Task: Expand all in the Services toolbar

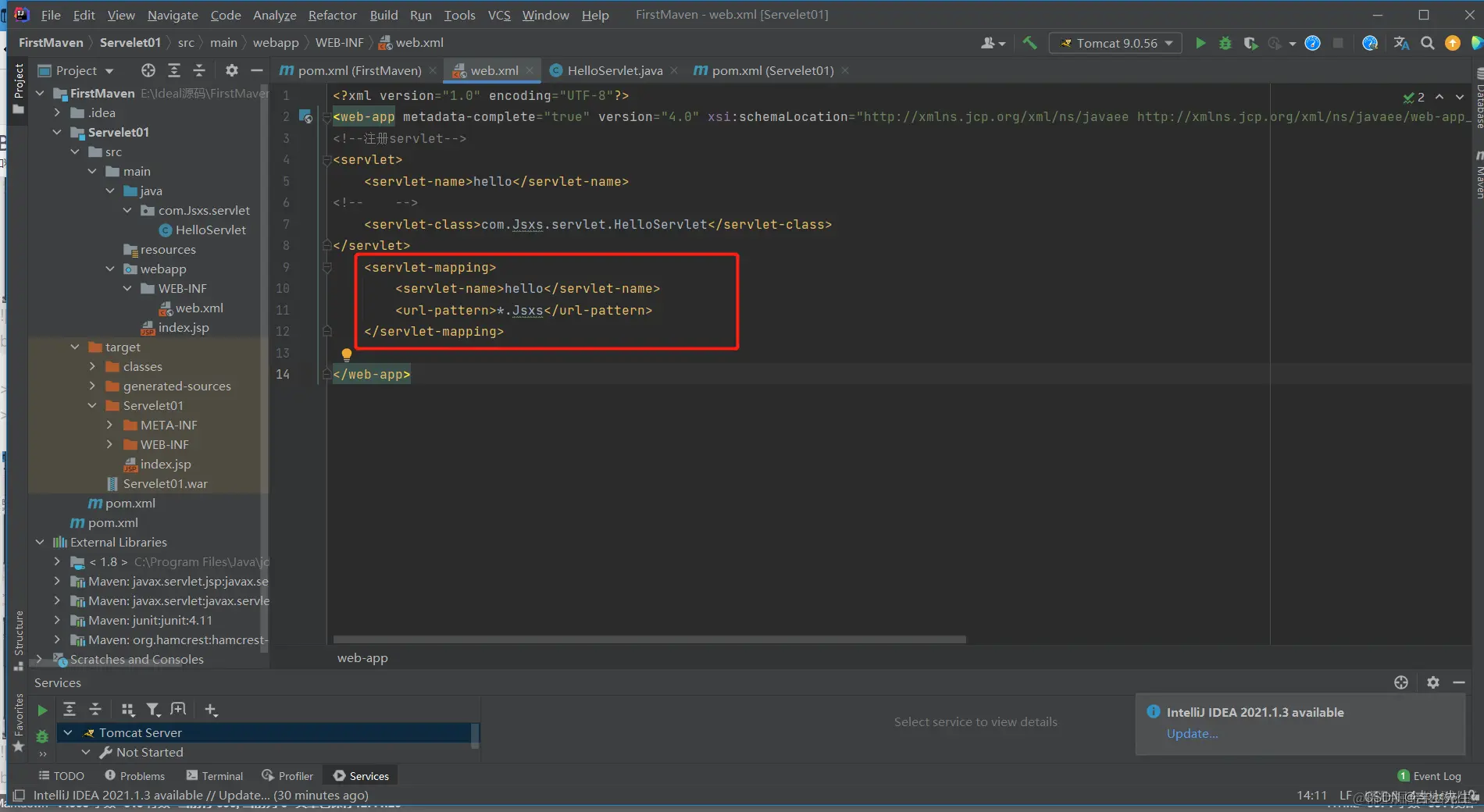Action: pyautogui.click(x=70, y=709)
